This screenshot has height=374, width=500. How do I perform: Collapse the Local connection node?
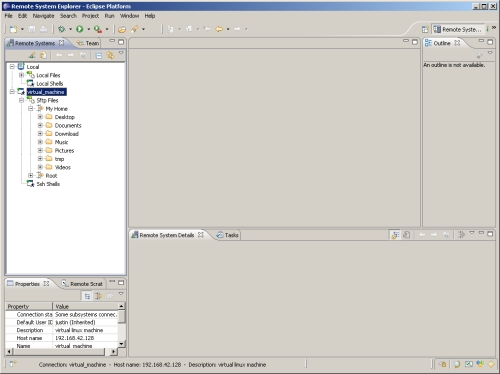[12, 67]
